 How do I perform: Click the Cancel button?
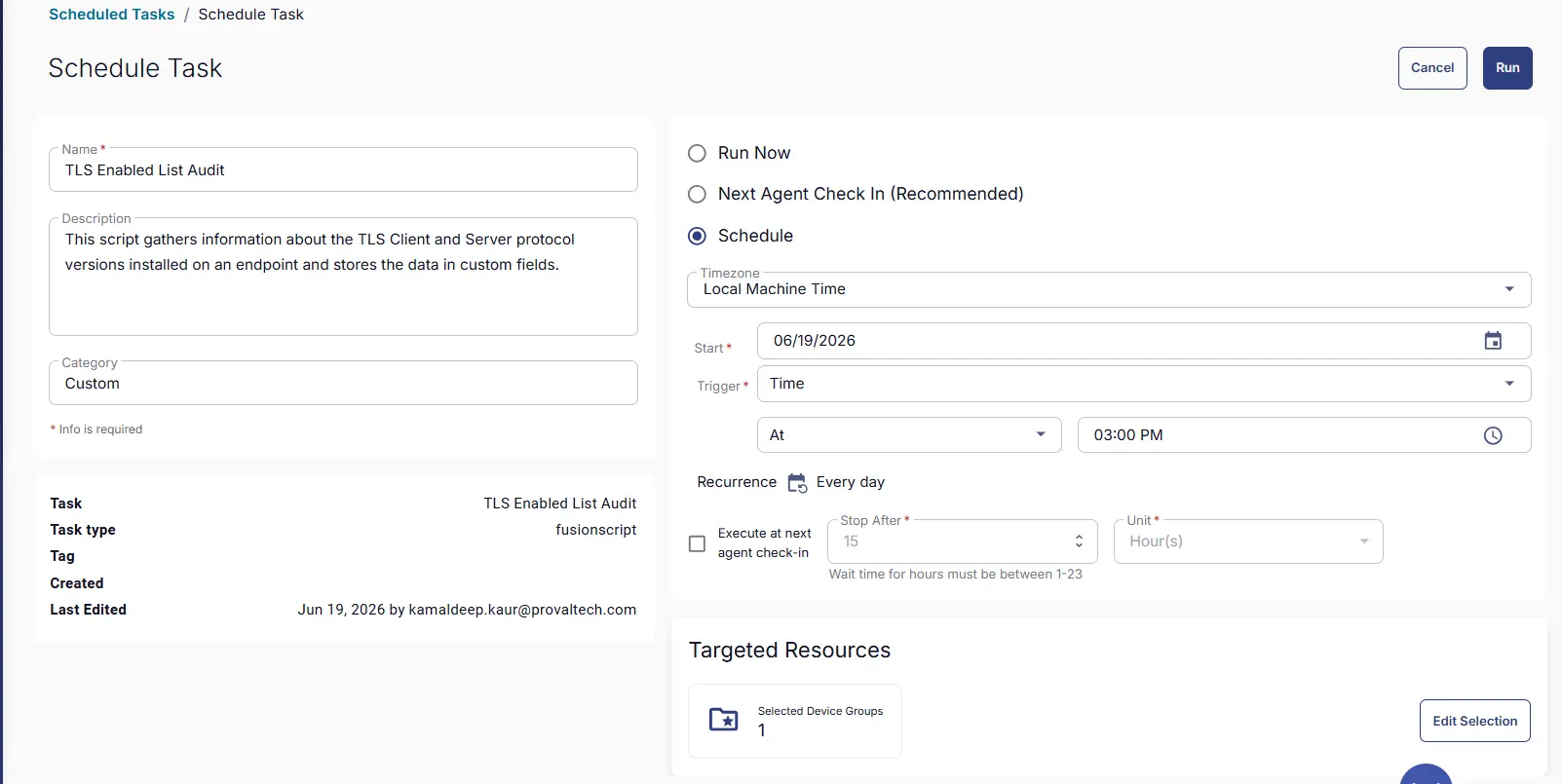click(1432, 68)
